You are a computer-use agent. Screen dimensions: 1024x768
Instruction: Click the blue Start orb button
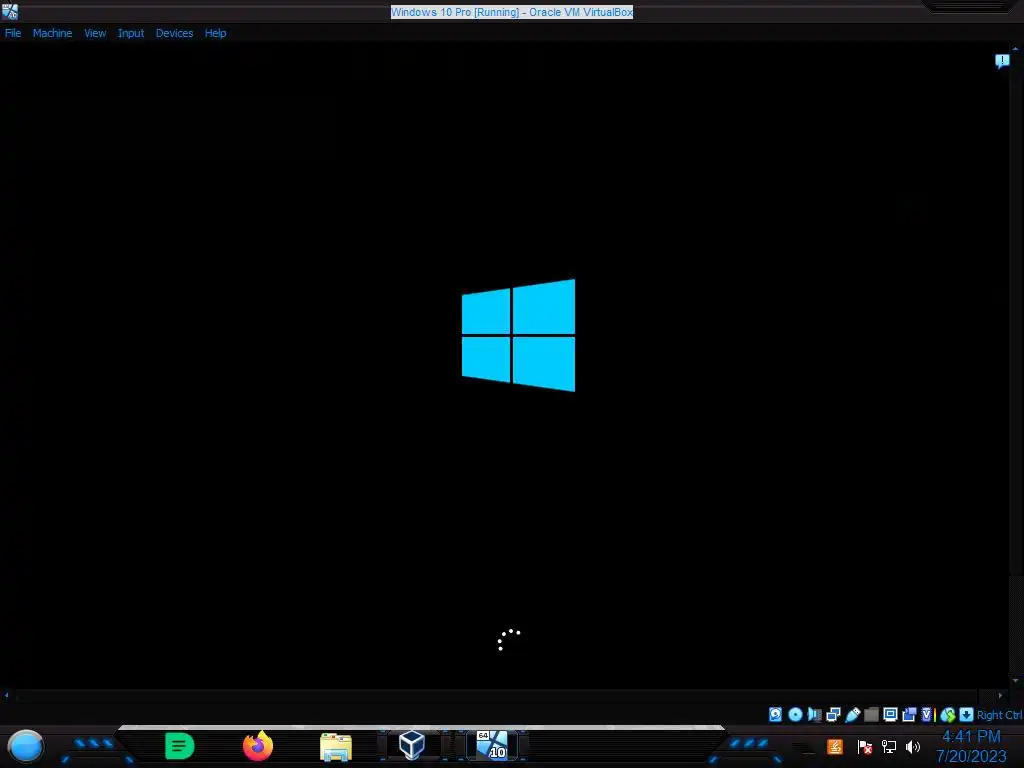click(x=25, y=746)
